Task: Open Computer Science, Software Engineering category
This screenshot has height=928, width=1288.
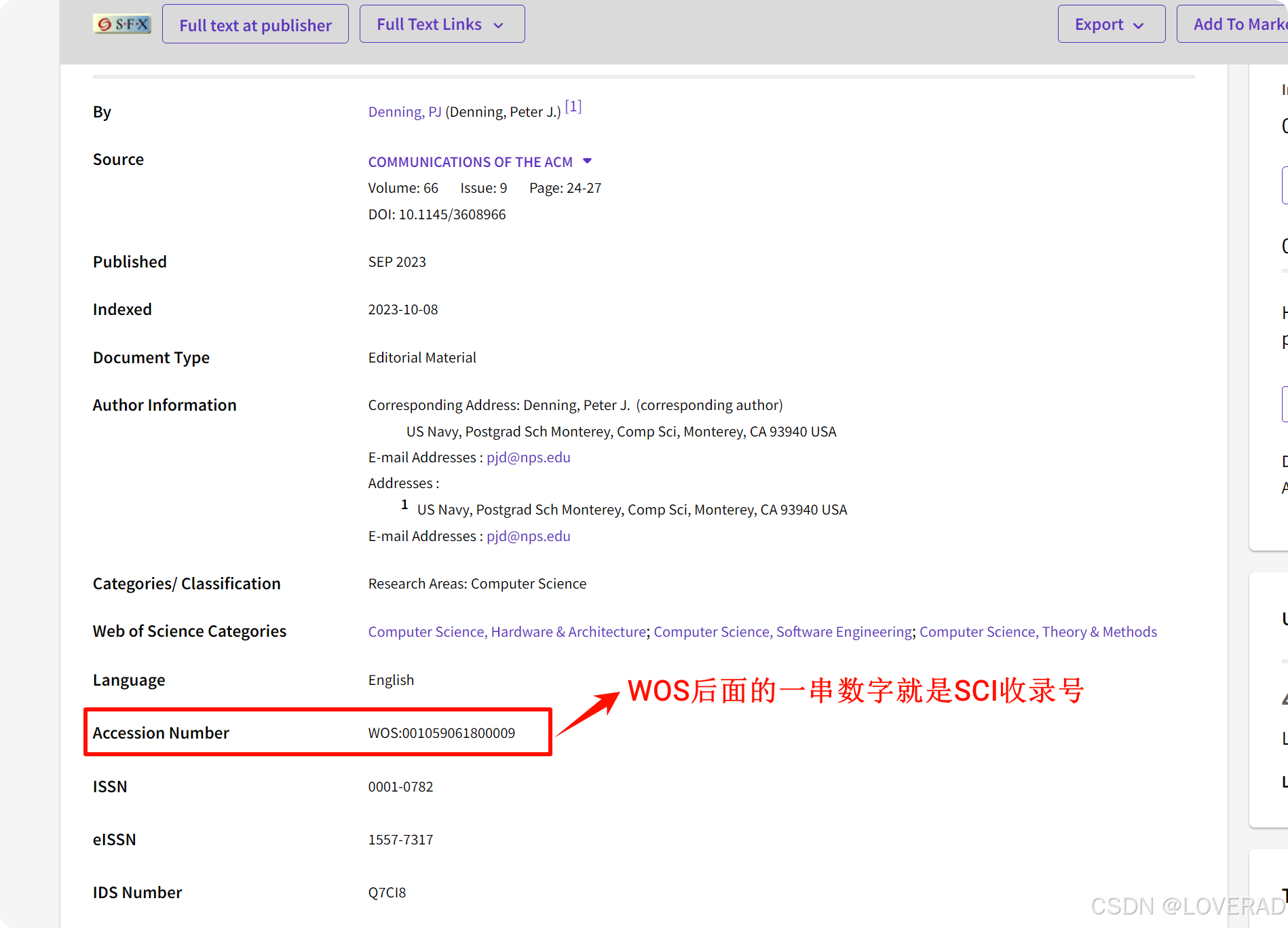Action: click(783, 632)
